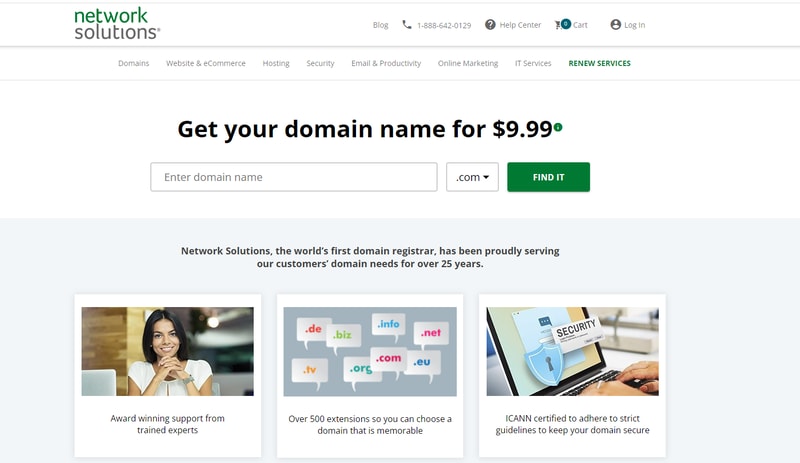Open the Domains menu
The width and height of the screenshot is (800, 463).
[134, 63]
